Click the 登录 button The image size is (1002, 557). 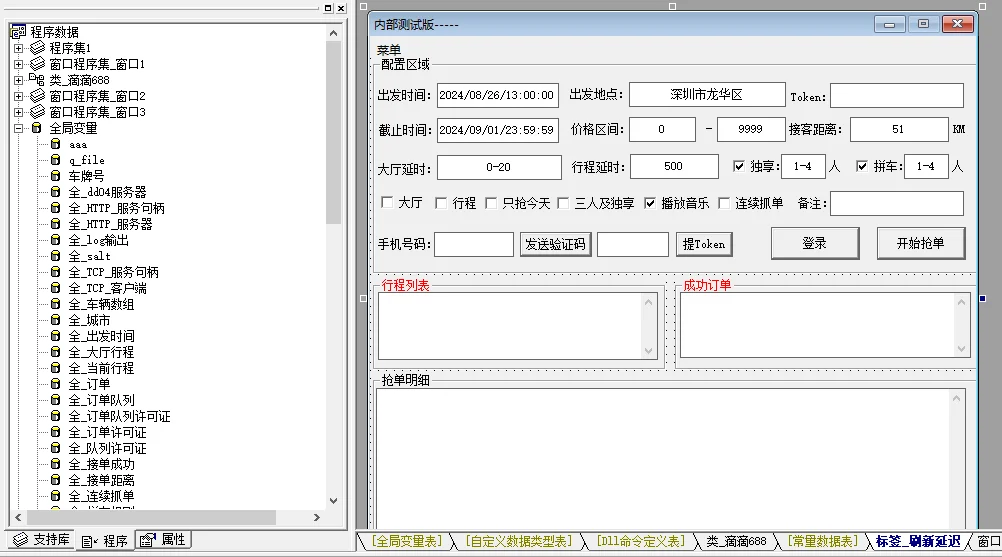pos(815,243)
